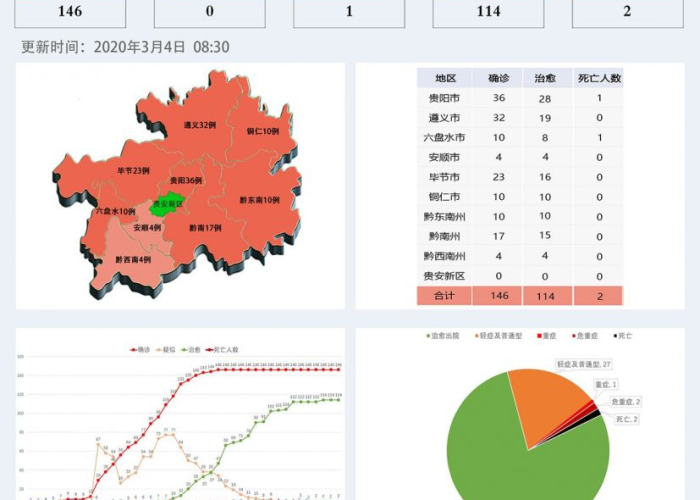Select the 六盘水10例 label on the map
This screenshot has width=700, height=500.
pyautogui.click(x=115, y=211)
